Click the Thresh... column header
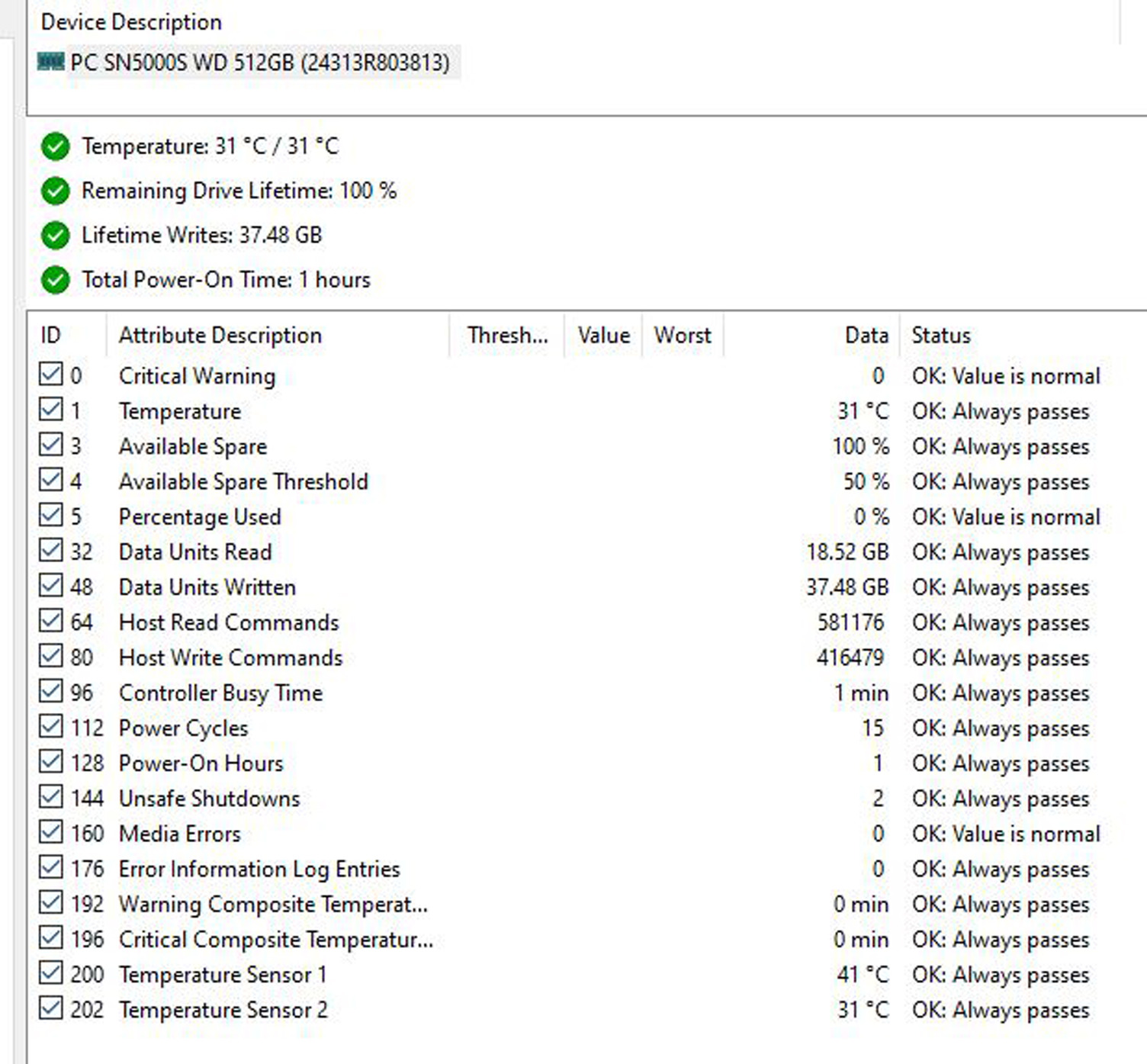The height and width of the screenshot is (1064, 1147). [508, 336]
